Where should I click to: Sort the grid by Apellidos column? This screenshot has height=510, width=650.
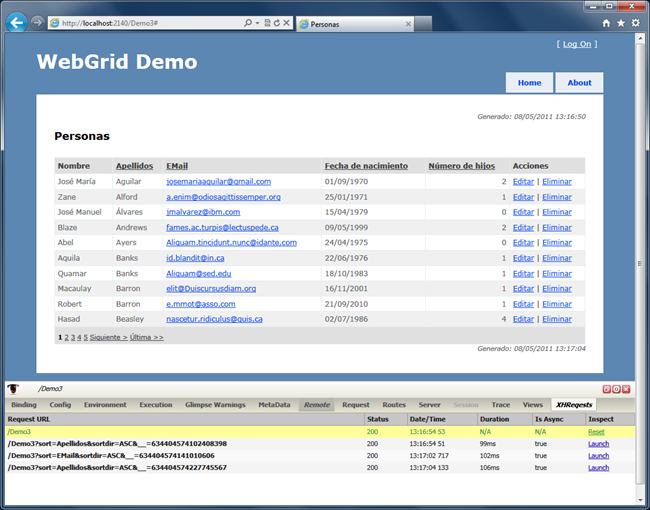pos(134,166)
